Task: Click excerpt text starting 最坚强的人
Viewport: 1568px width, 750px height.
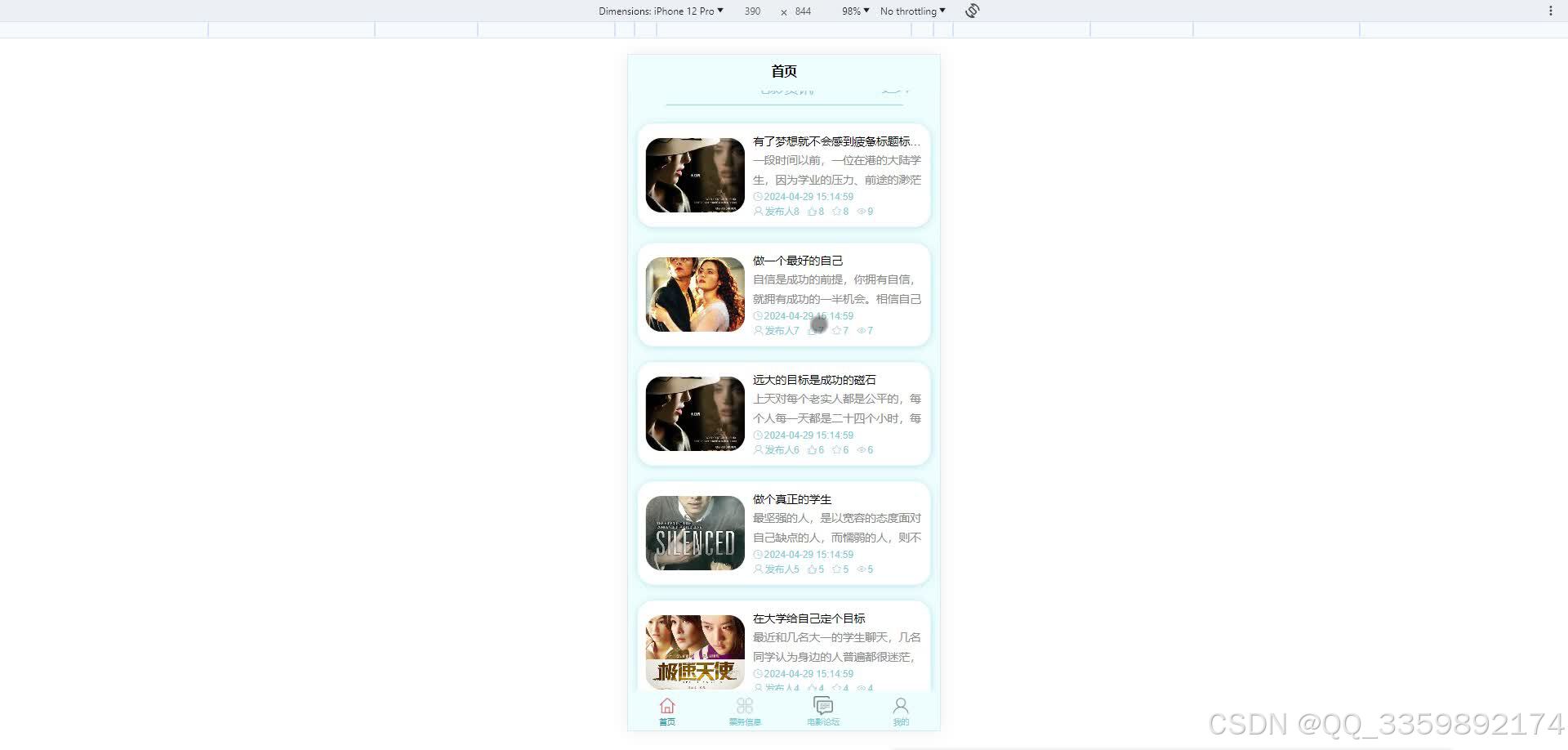Action: [837, 528]
